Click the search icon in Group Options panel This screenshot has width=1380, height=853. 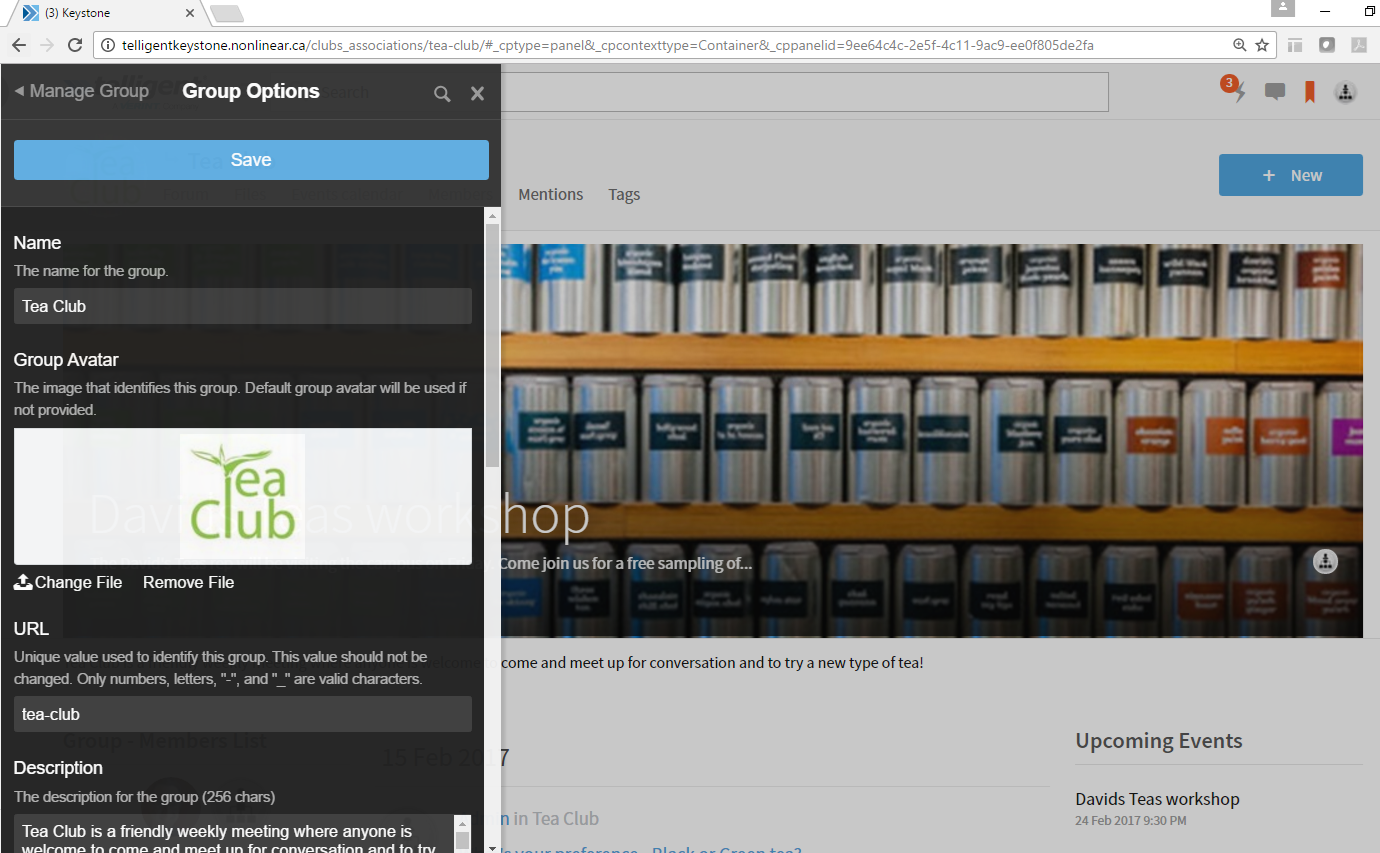coord(442,93)
